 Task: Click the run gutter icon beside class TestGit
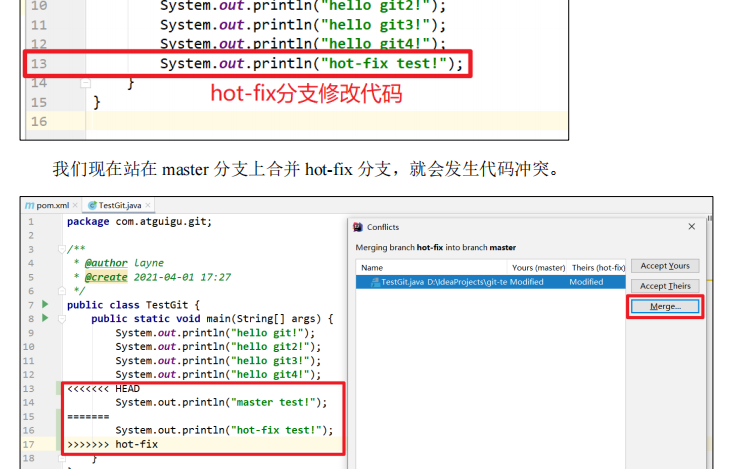pyautogui.click(x=45, y=304)
